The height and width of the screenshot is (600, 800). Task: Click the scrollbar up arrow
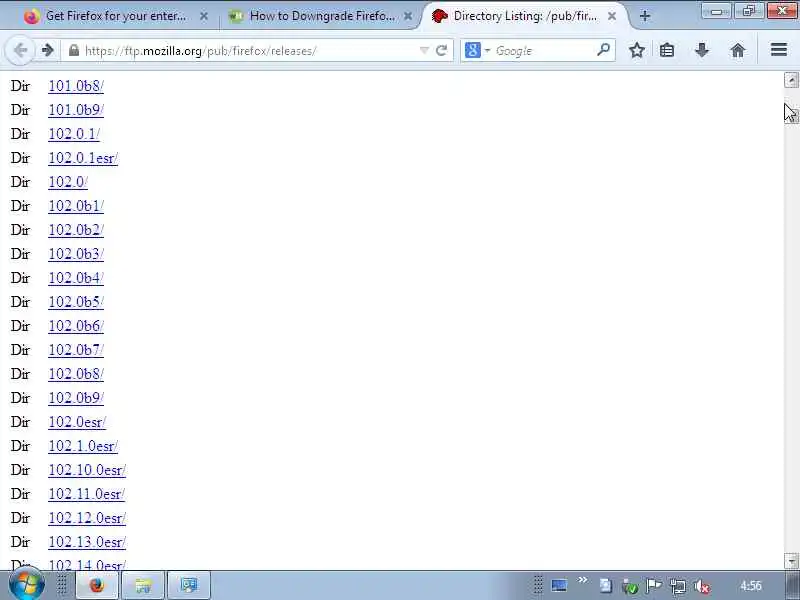pos(791,80)
